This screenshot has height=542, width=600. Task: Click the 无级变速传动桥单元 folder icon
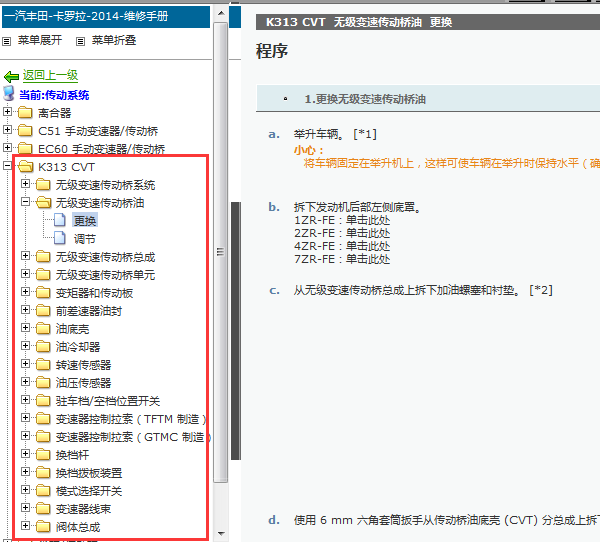pos(43,274)
